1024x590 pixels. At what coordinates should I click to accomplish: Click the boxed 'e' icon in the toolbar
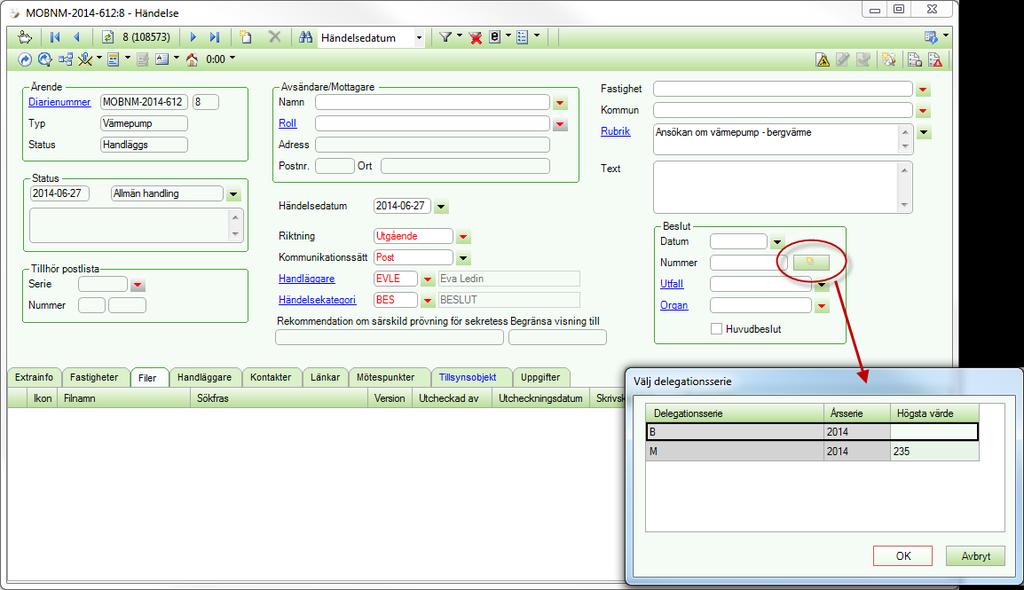pyautogui.click(x=495, y=37)
